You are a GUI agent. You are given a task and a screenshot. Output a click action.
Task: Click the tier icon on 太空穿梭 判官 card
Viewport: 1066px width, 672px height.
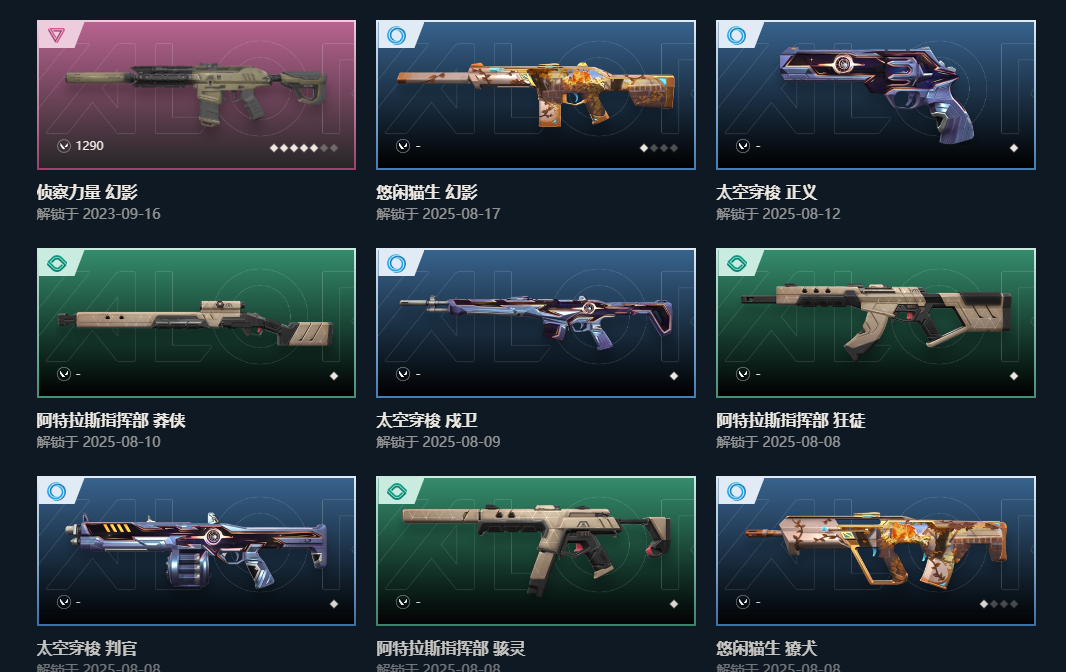[x=56, y=491]
